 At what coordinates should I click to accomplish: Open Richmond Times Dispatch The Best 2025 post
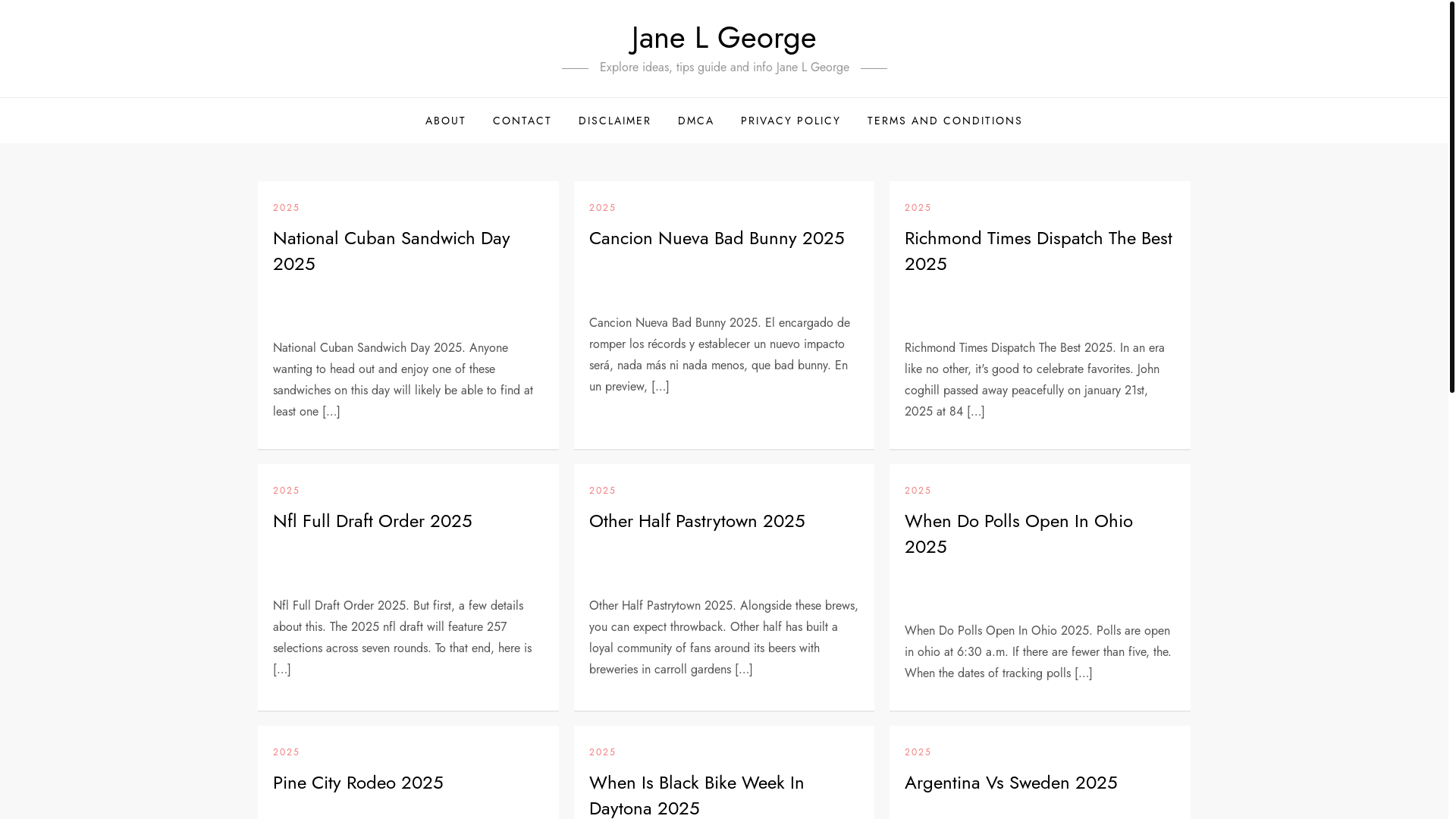(1038, 250)
